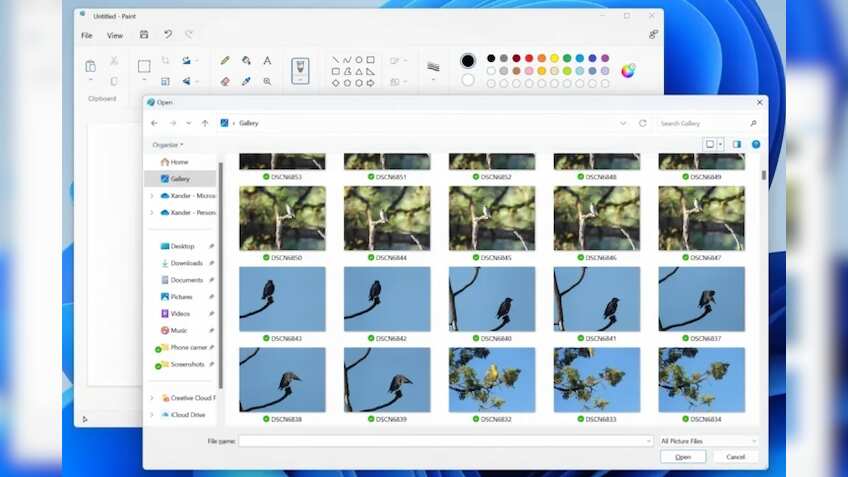The image size is (848, 477).
Task: Go up one folder level in Open dialog
Action: (205, 123)
